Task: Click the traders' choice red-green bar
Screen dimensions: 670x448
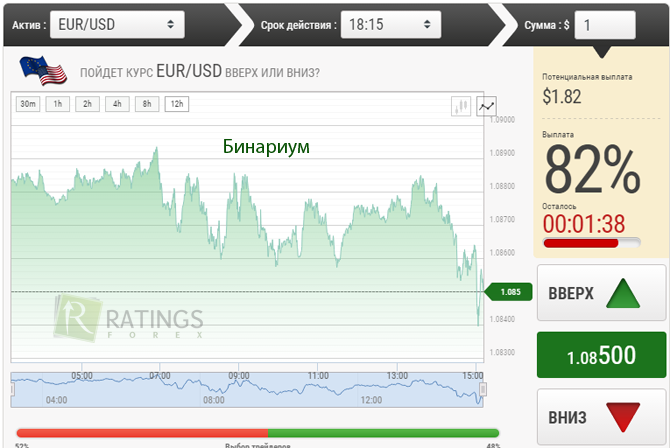Action: tap(258, 433)
